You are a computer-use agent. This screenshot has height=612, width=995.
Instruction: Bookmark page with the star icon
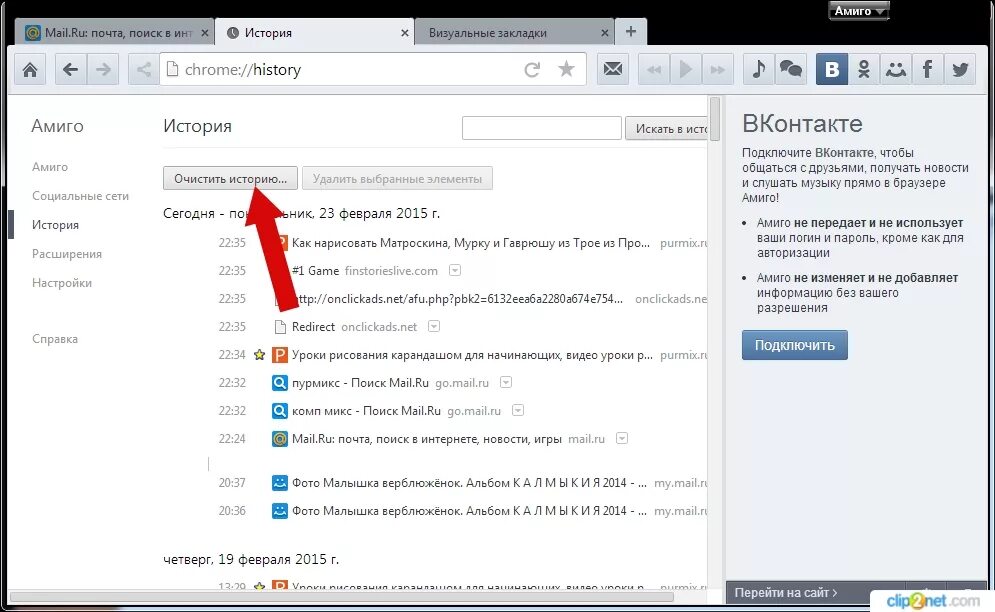[566, 69]
